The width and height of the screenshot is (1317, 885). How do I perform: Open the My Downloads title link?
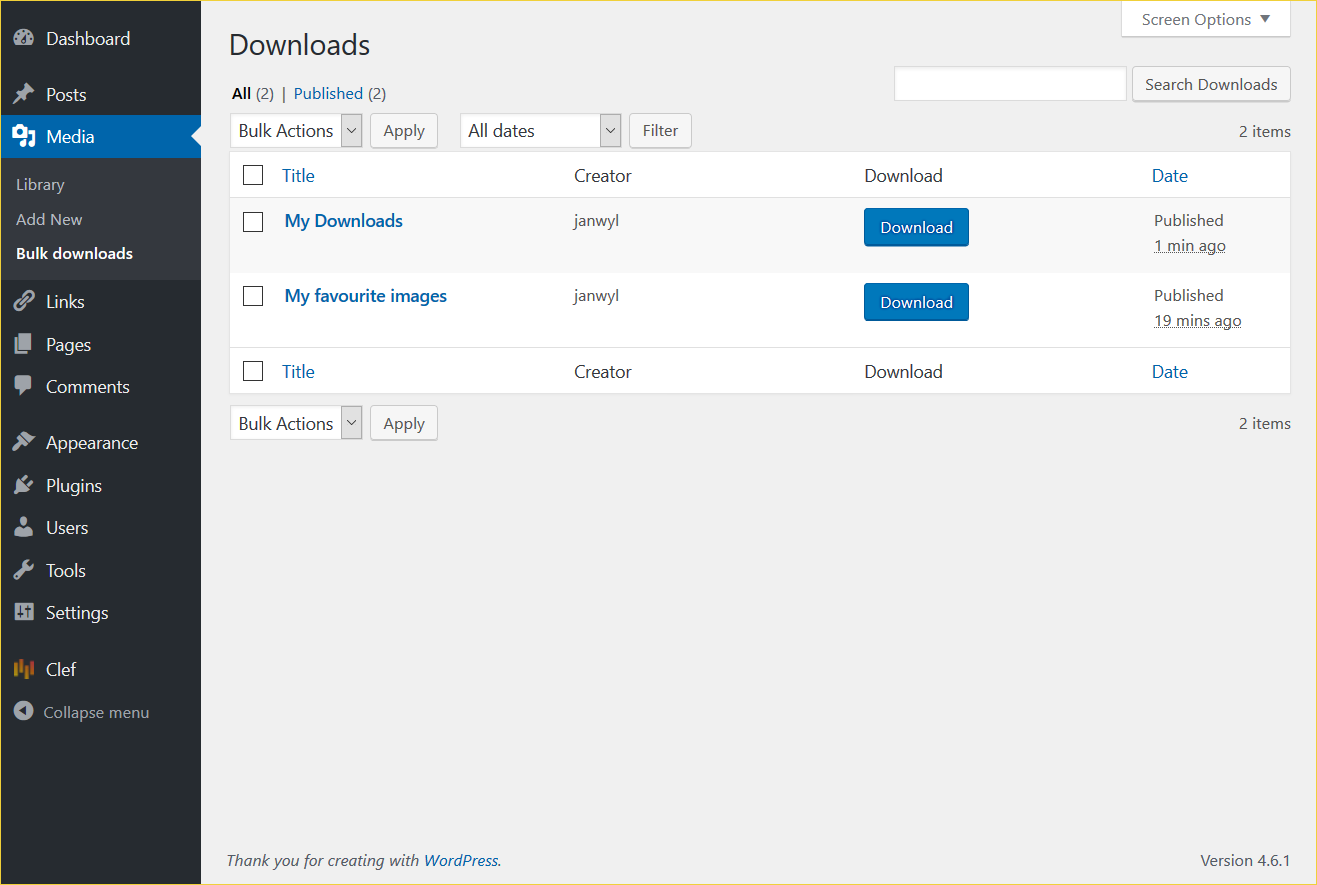click(x=343, y=221)
